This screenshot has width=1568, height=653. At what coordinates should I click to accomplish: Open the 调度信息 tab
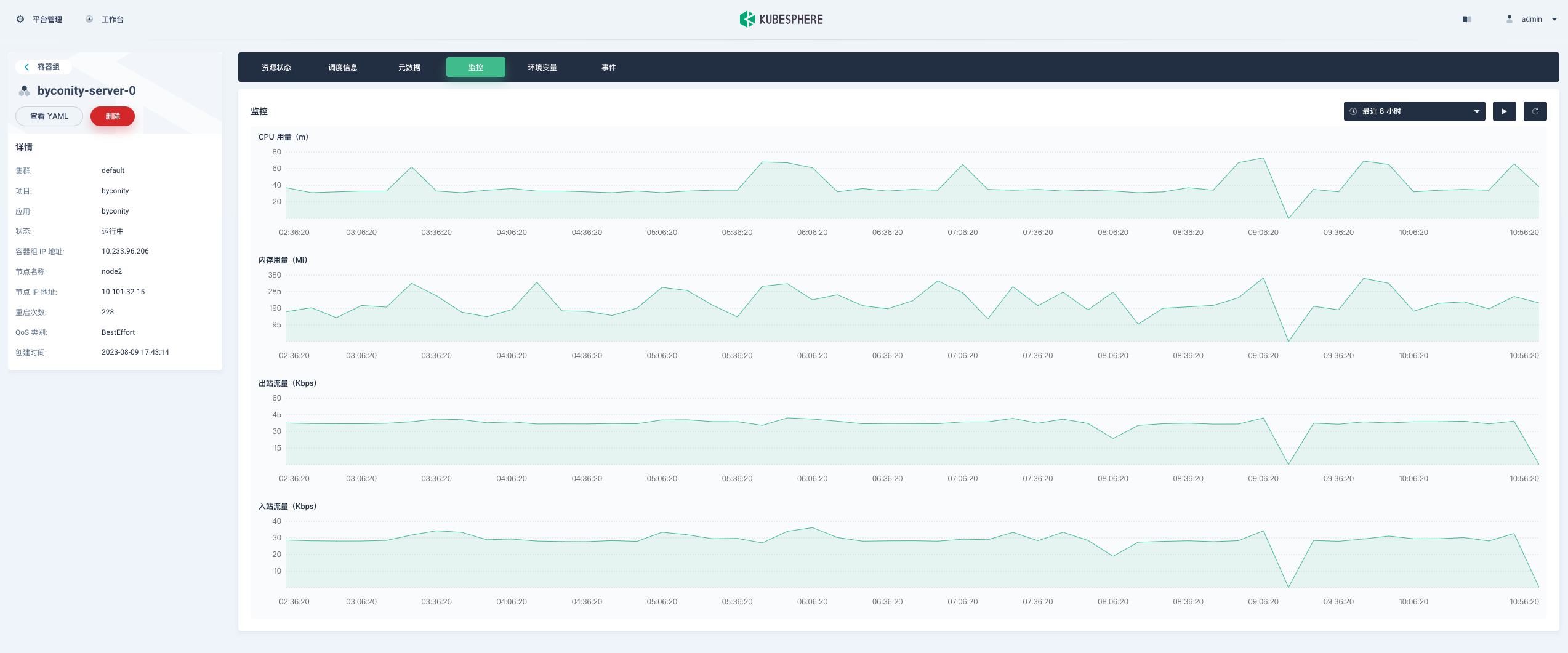click(342, 68)
